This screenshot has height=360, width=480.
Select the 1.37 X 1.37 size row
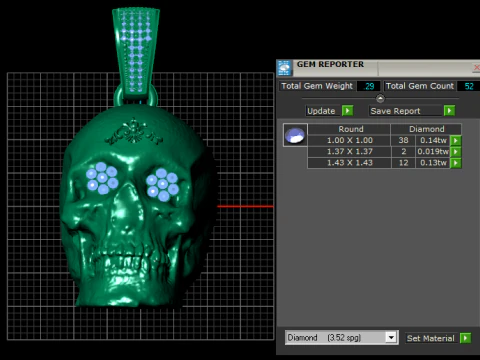click(349, 152)
